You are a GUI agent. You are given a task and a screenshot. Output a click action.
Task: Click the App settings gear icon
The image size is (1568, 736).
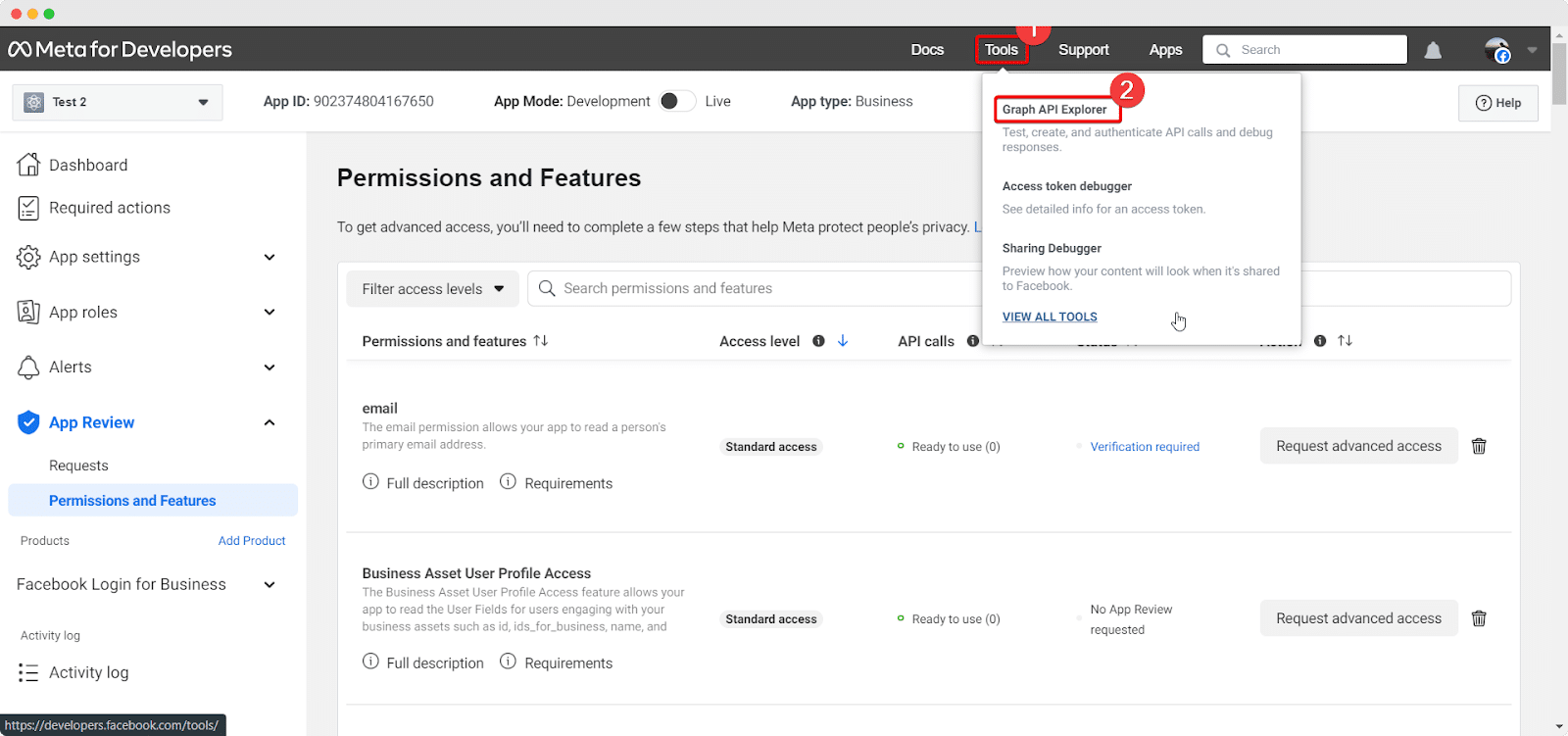click(28, 257)
